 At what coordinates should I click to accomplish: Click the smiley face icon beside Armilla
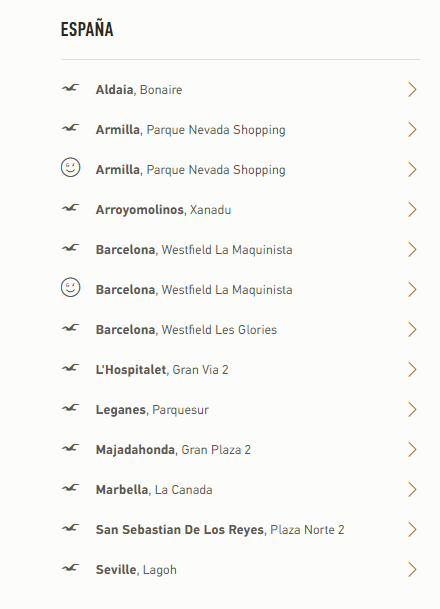click(x=70, y=167)
